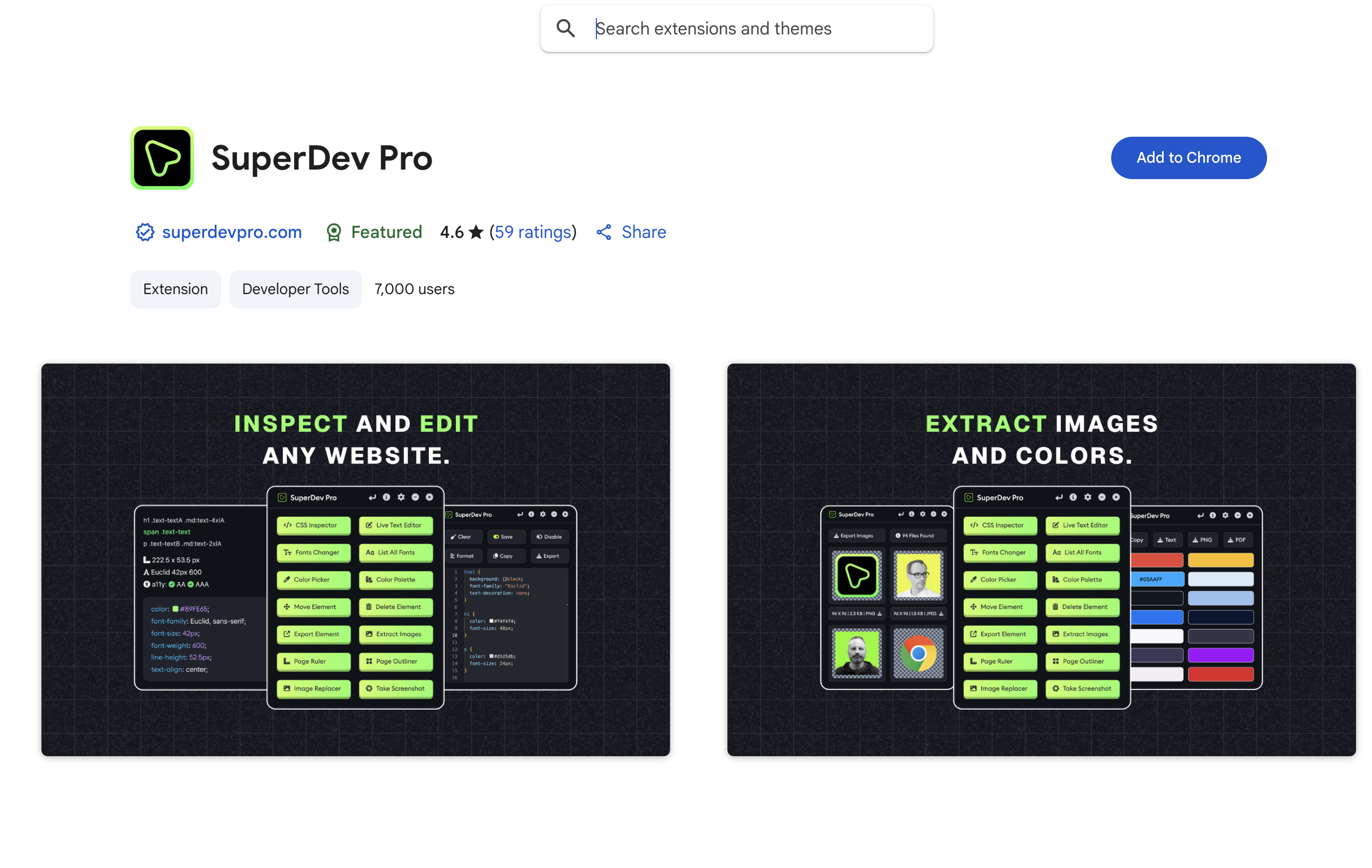The width and height of the screenshot is (1372, 868).
Task: Select the CSS Inspector tool
Action: tap(313, 525)
